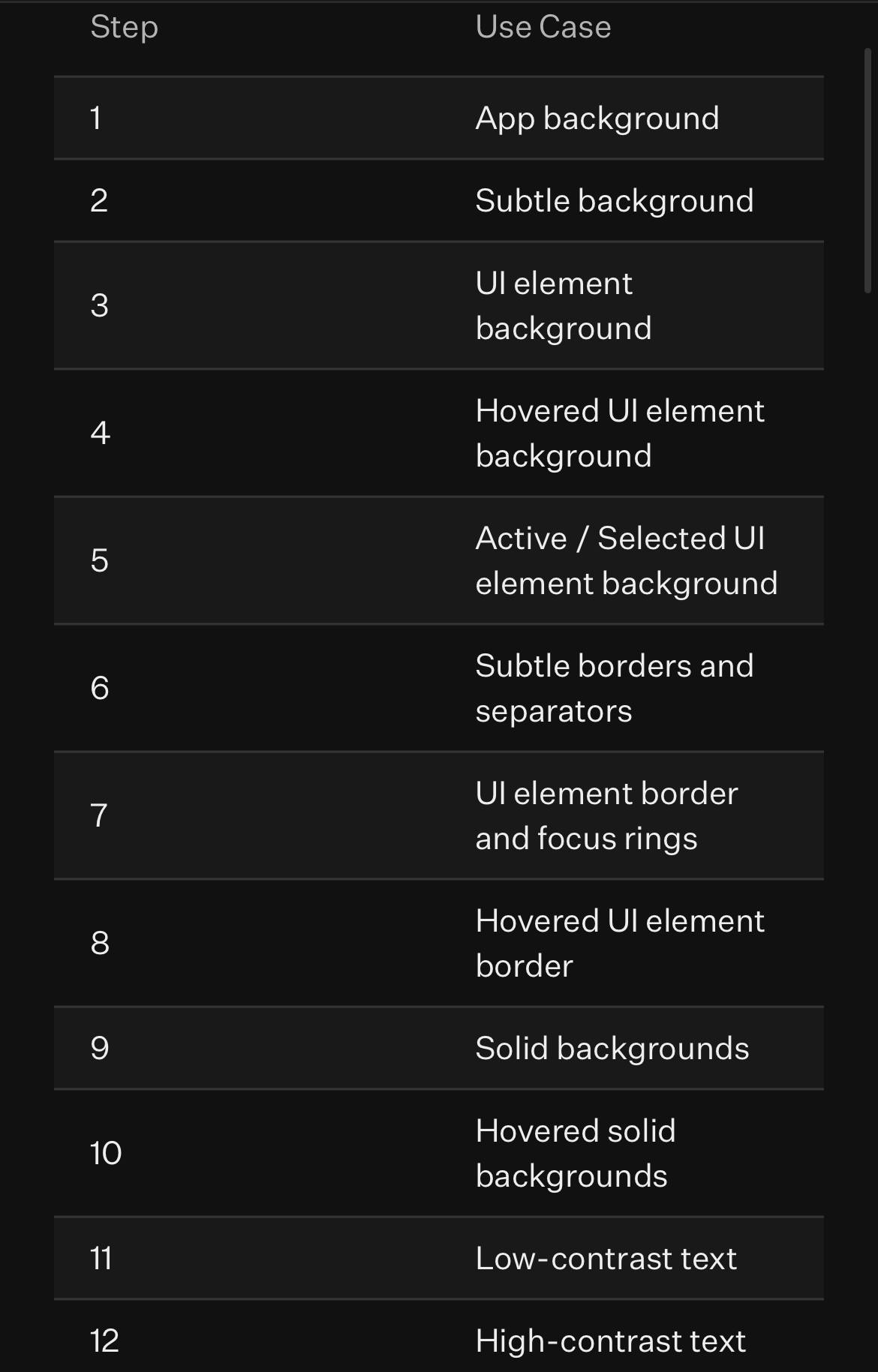Select UI element border and focus rings
The image size is (878, 1372).
click(x=606, y=815)
